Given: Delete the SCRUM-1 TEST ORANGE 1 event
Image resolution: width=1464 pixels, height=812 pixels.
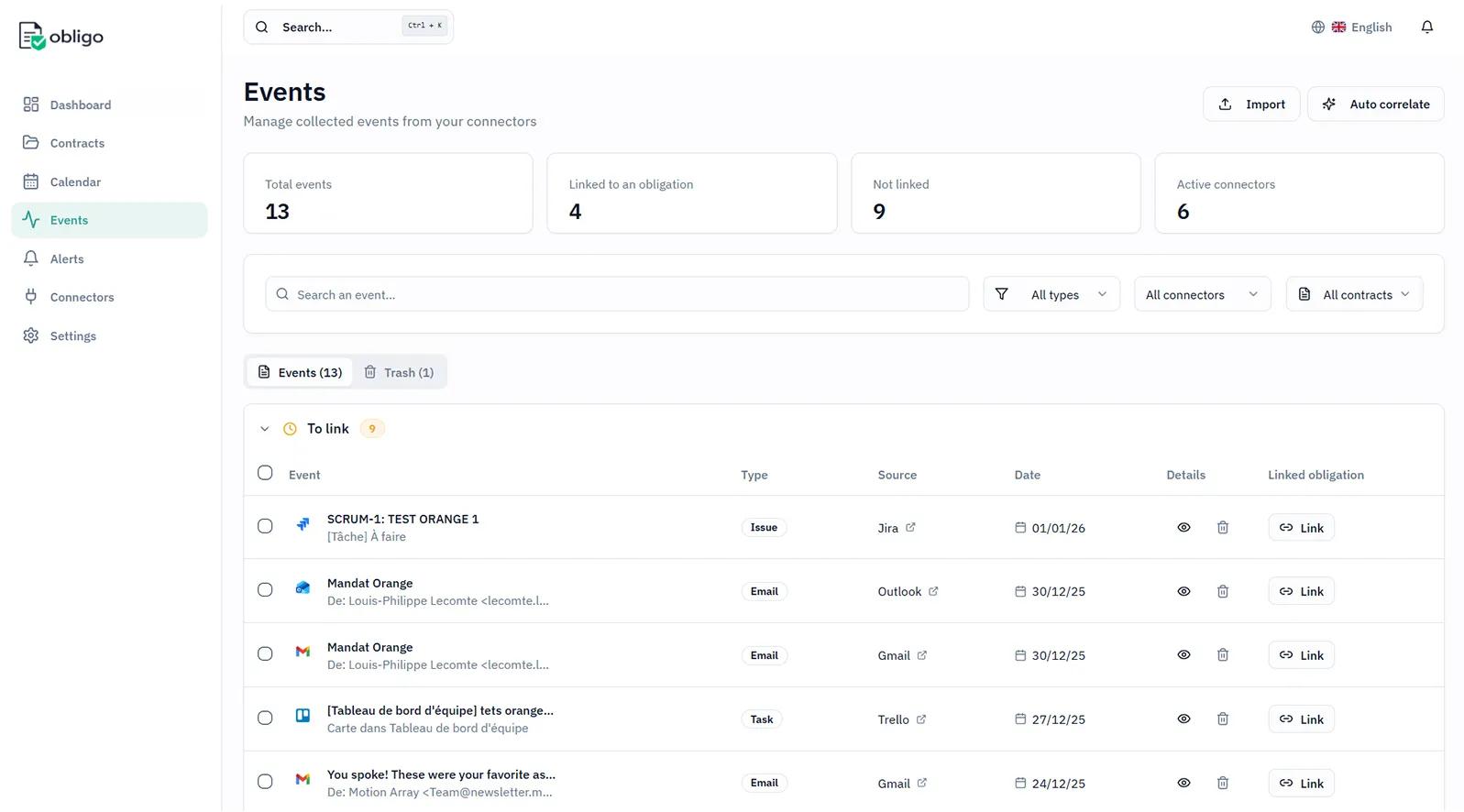Looking at the screenshot, I should pos(1222,528).
